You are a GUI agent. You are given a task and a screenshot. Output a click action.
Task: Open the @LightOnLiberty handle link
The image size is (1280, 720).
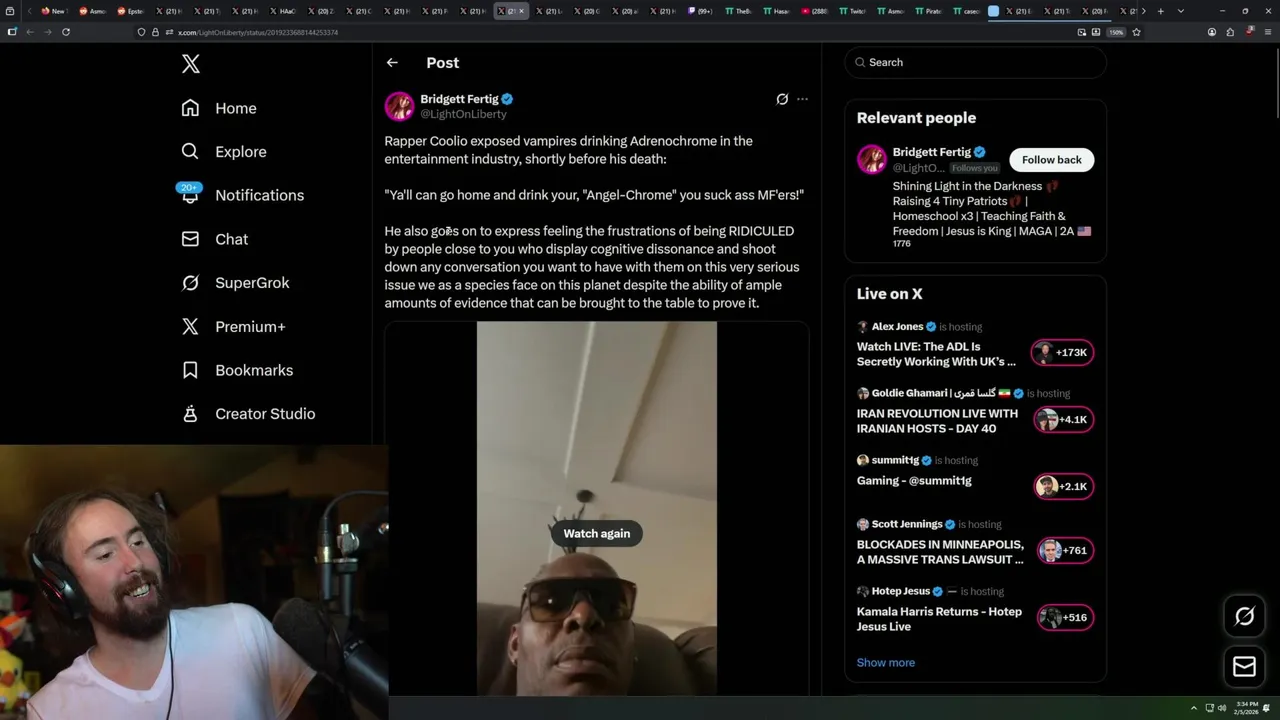click(463, 114)
